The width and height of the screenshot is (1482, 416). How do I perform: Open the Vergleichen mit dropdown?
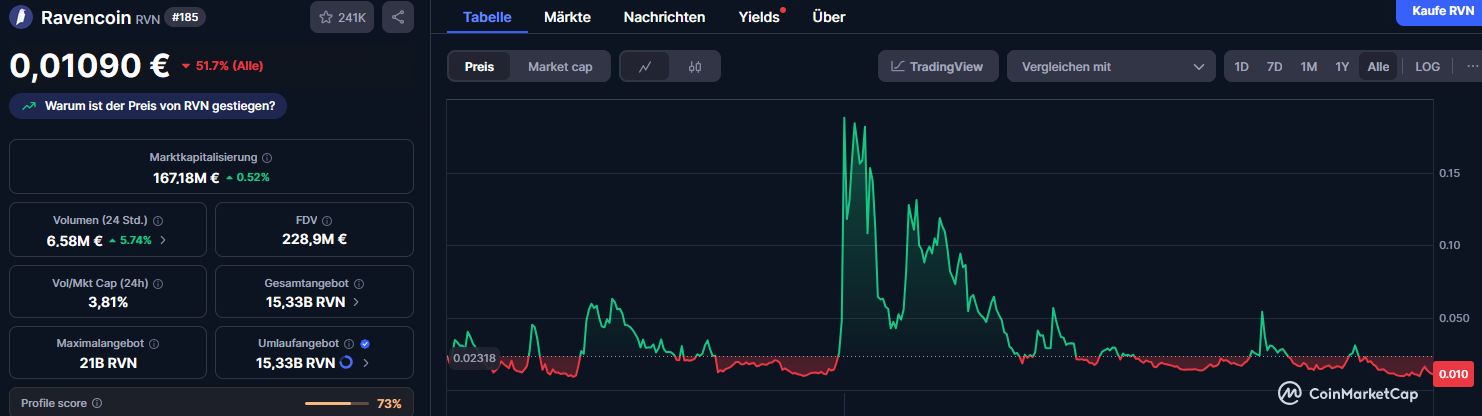coord(1111,67)
